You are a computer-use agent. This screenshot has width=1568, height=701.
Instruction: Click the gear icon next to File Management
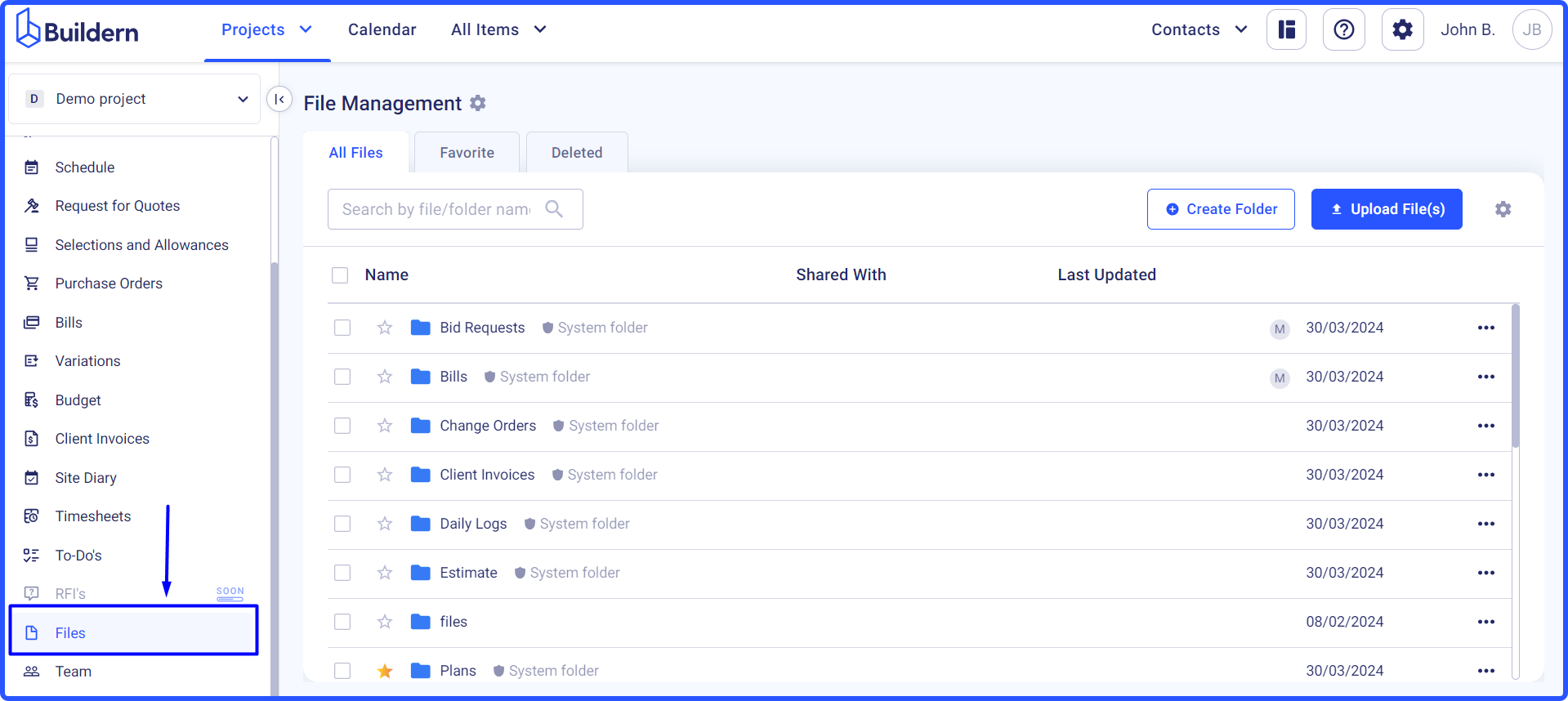[478, 103]
